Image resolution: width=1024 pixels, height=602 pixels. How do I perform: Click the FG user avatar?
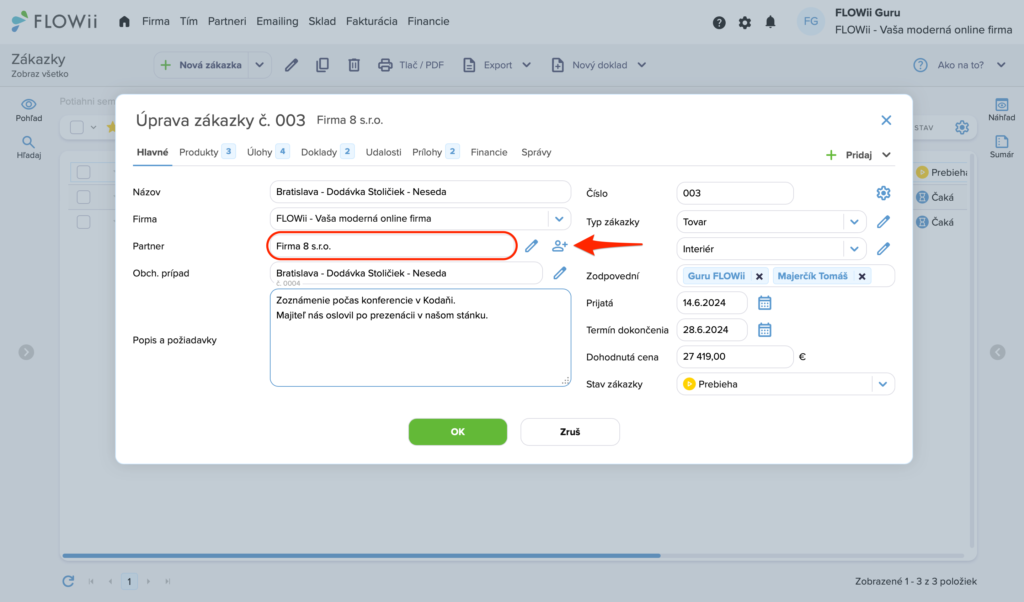pos(810,22)
